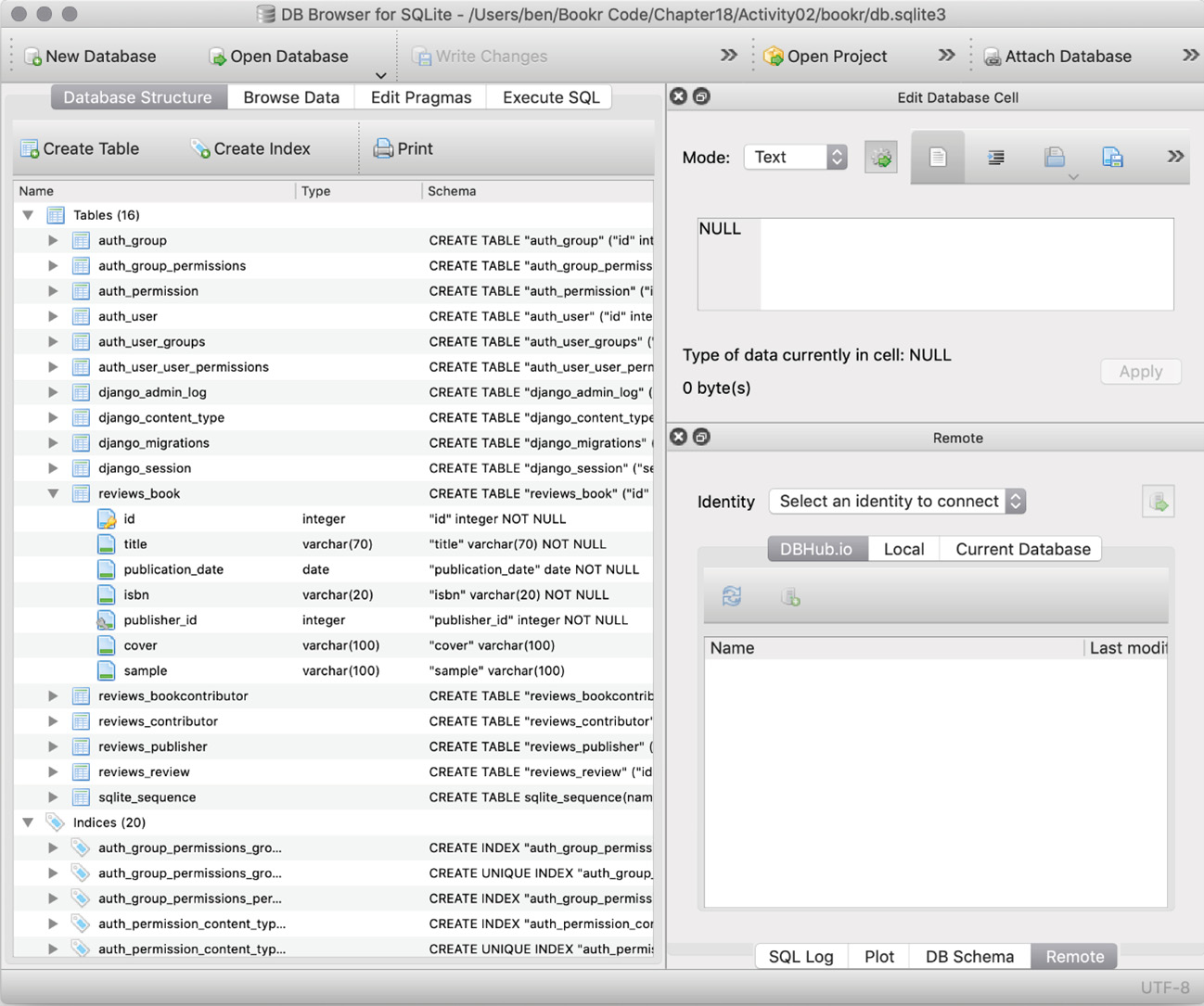Screen dimensions: 1204x1006
Task: Open the overflow chevron after Write Changes
Action: pos(729,56)
